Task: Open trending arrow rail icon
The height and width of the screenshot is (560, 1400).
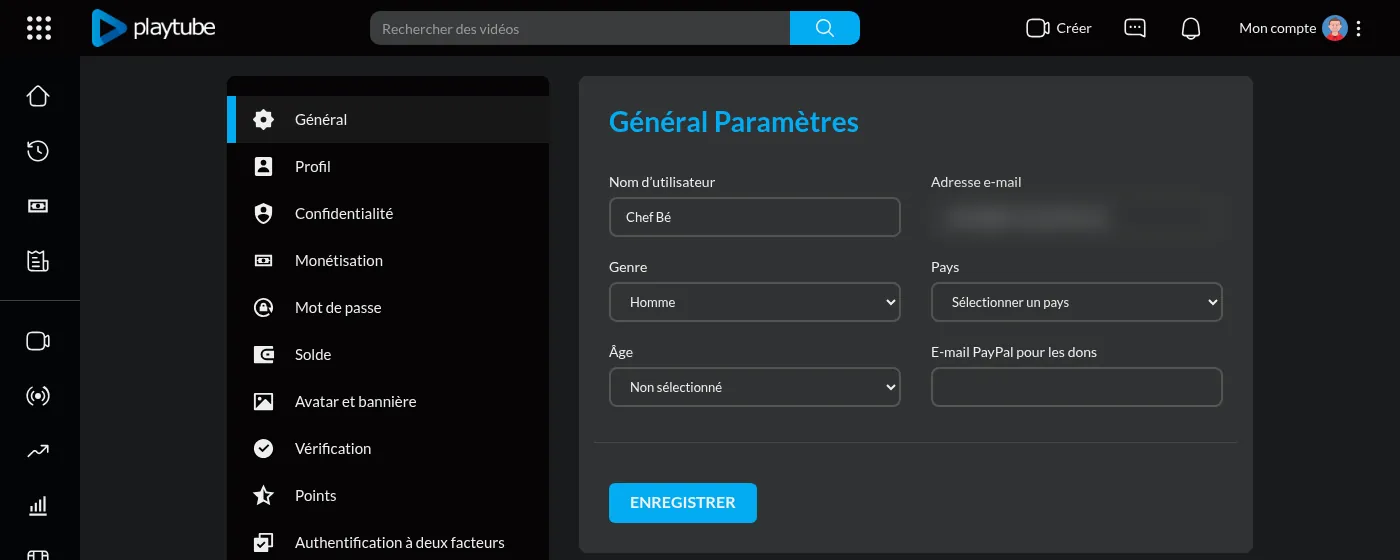Action: (x=38, y=451)
